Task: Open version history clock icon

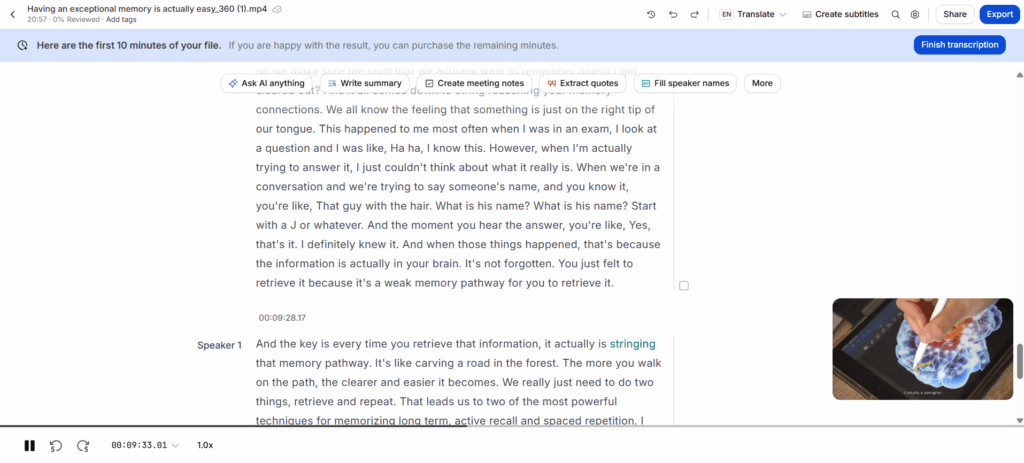Action: tap(651, 14)
